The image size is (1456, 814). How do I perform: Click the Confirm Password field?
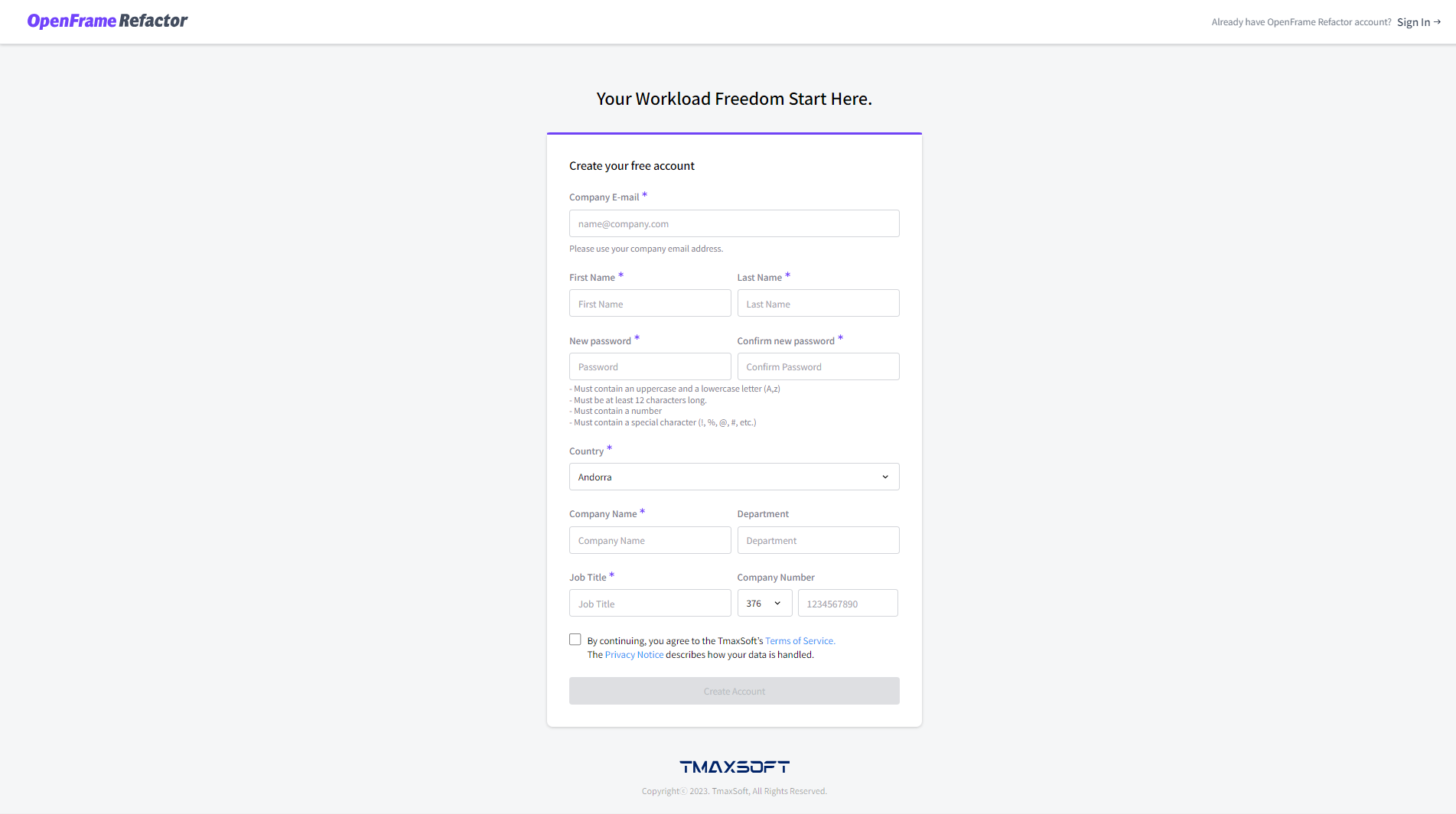click(818, 366)
